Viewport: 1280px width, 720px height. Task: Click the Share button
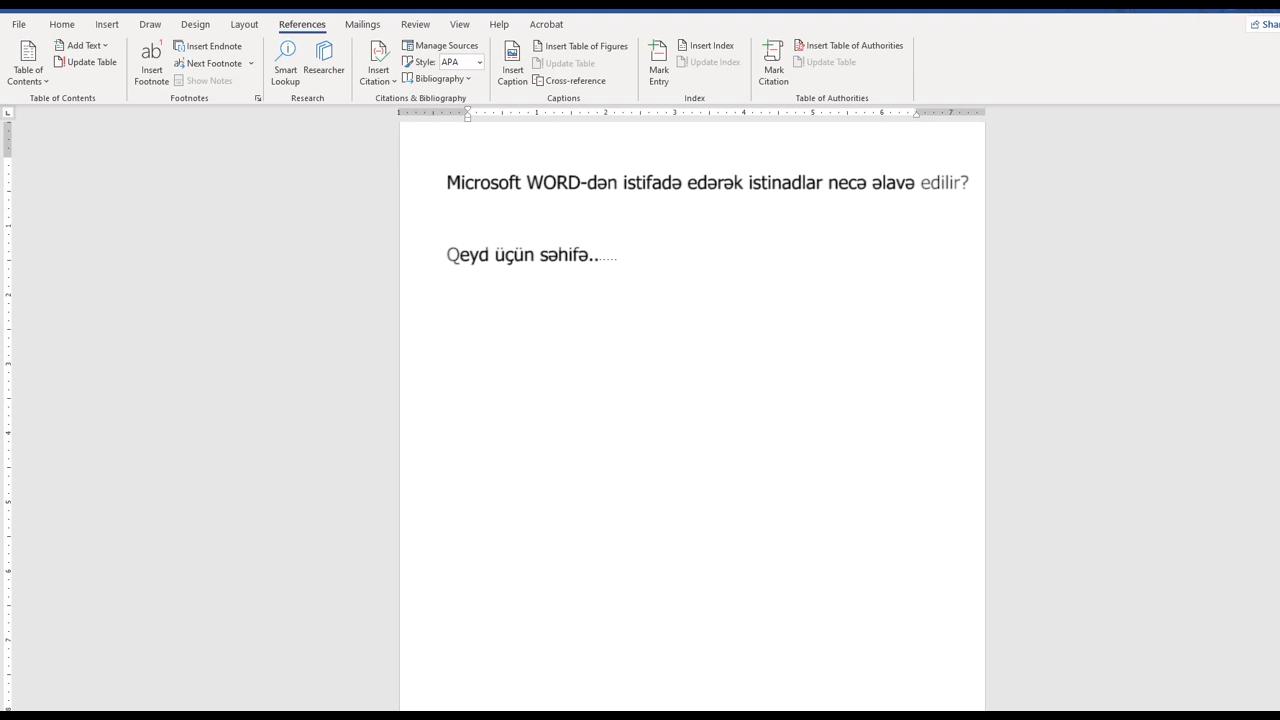tap(1264, 24)
